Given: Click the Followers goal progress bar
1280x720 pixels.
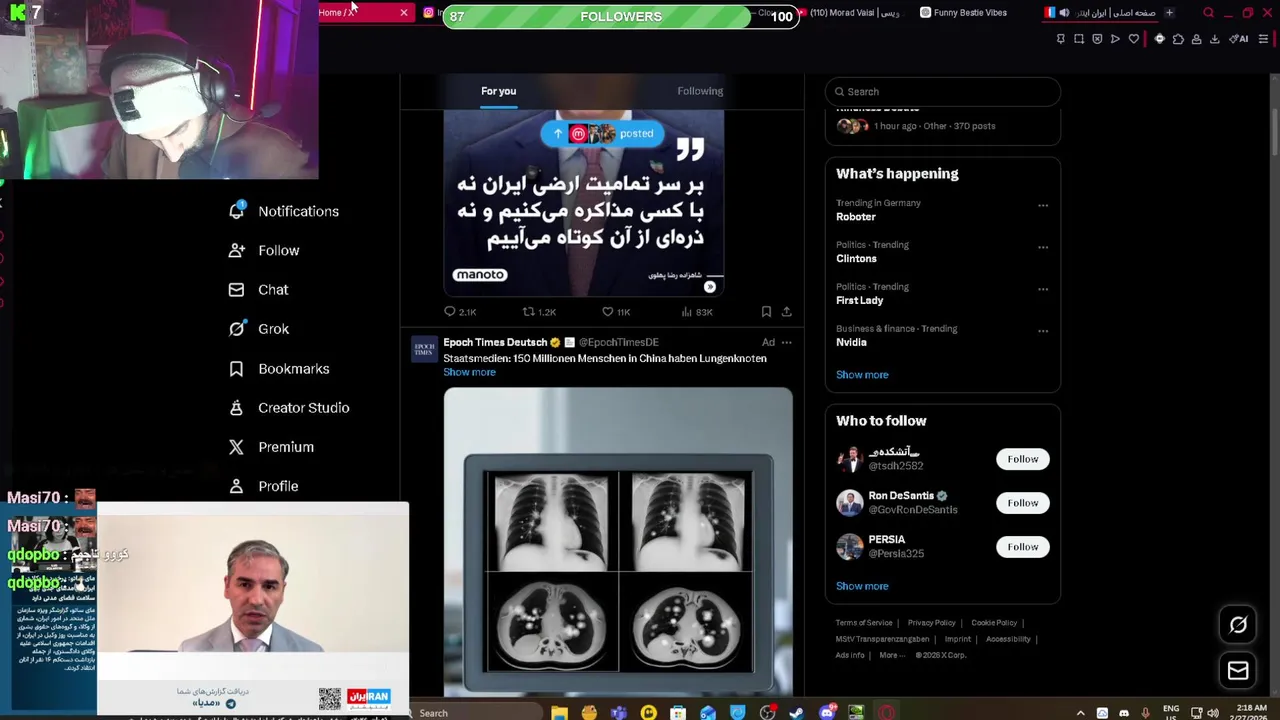Looking at the screenshot, I should (621, 16).
